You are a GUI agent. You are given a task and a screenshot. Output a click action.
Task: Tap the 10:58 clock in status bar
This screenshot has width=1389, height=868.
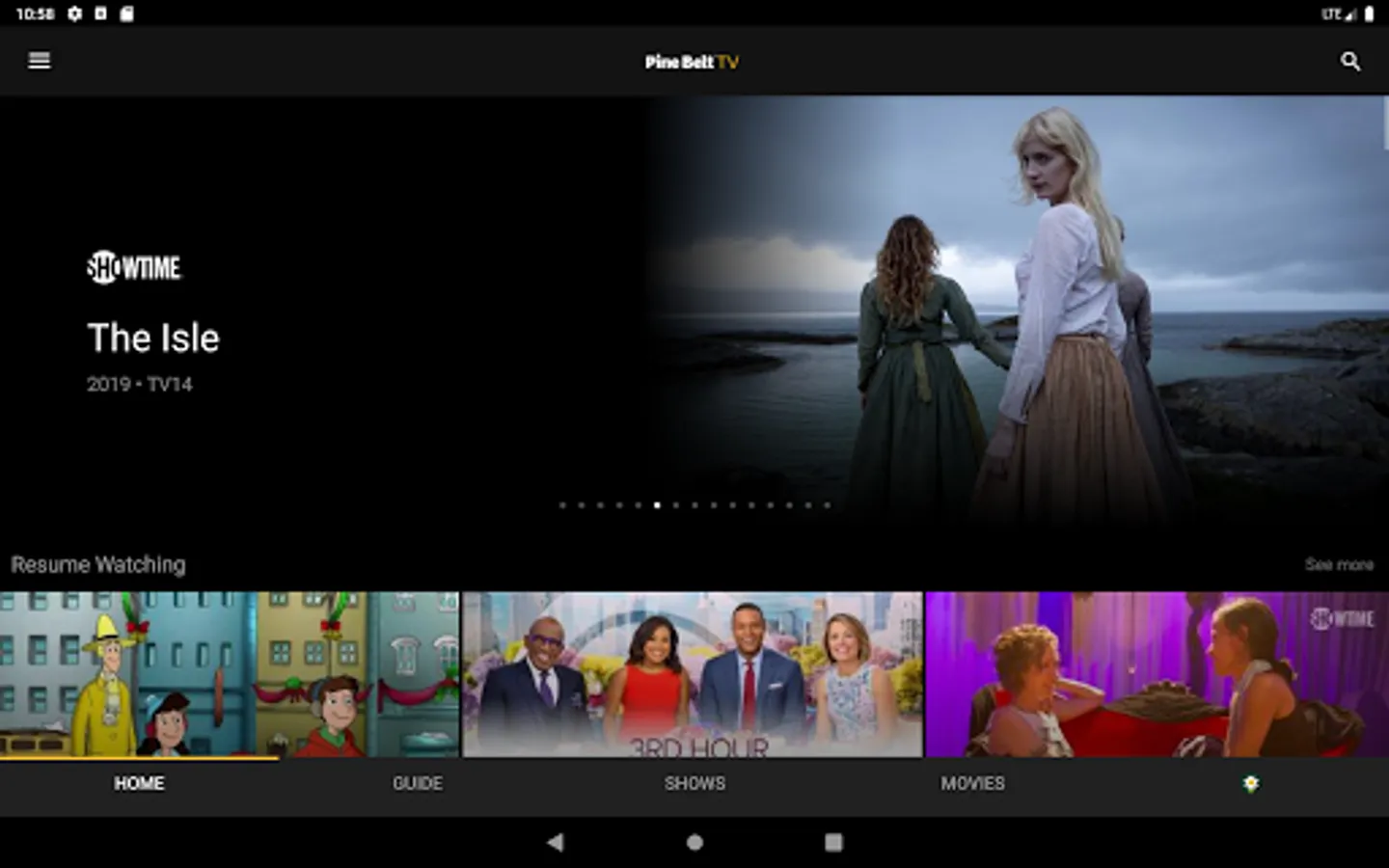[x=36, y=14]
